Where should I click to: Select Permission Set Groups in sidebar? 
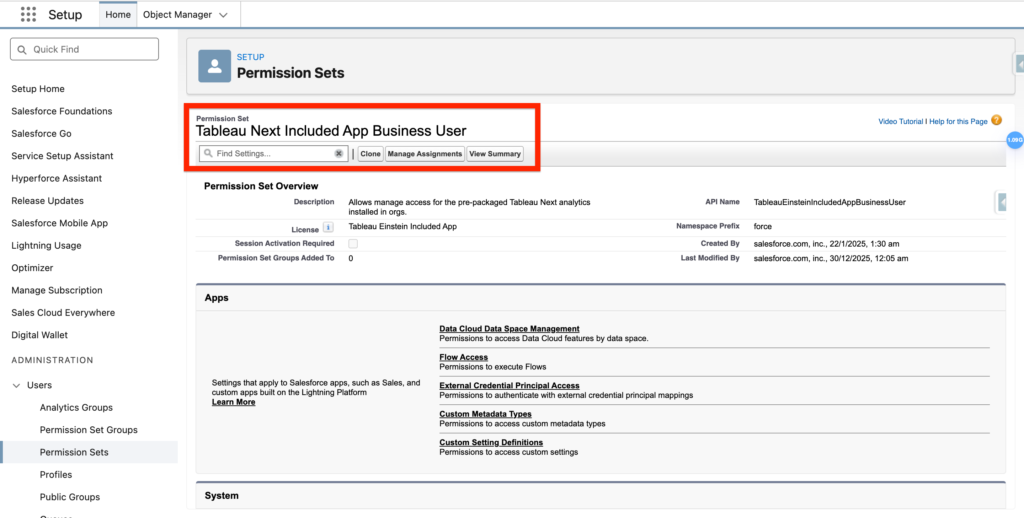[88, 430]
